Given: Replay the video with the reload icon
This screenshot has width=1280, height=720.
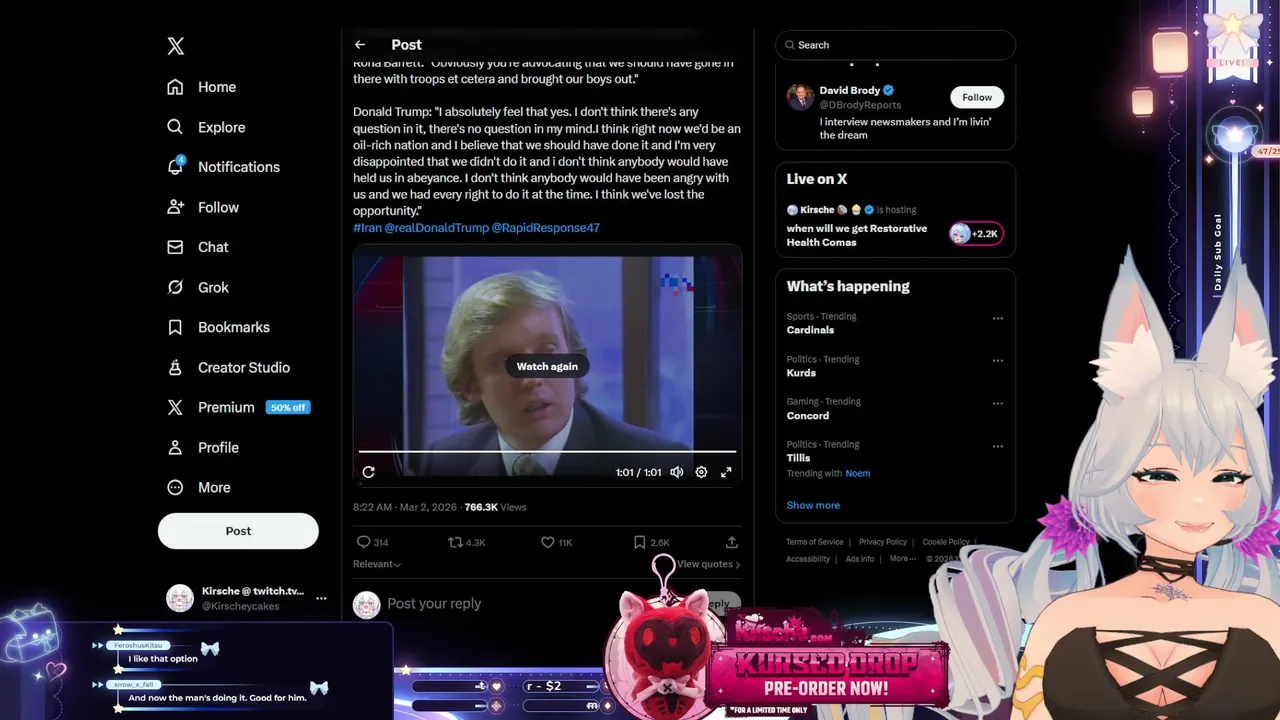Looking at the screenshot, I should point(369,472).
